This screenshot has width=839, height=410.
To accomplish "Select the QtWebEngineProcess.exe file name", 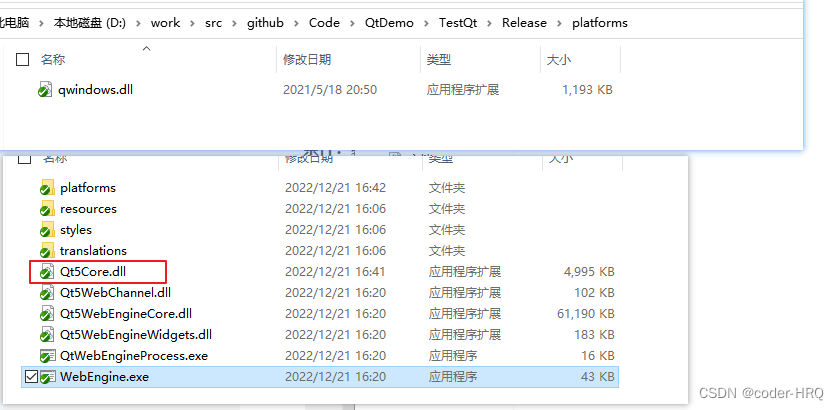I will coord(134,356).
